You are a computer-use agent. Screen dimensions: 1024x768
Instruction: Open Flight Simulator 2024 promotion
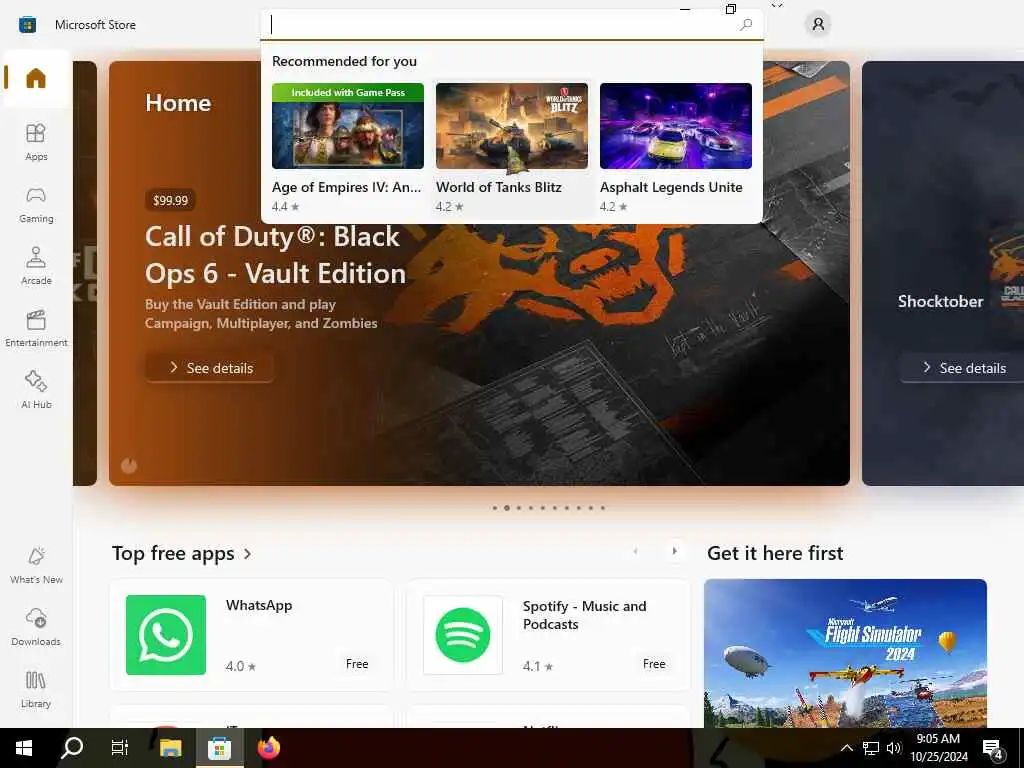click(845, 653)
